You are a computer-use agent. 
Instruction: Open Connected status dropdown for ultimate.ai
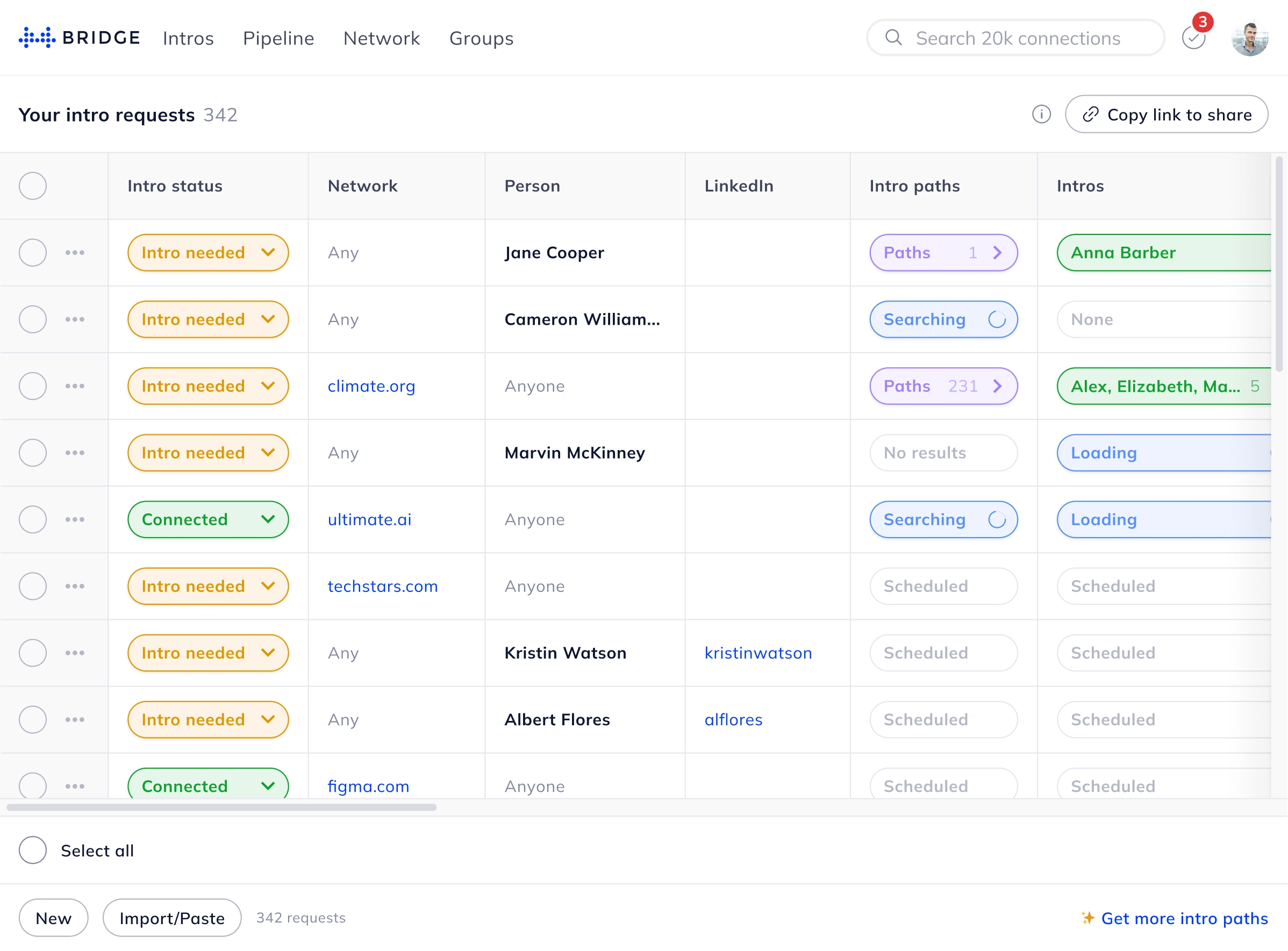pos(268,519)
